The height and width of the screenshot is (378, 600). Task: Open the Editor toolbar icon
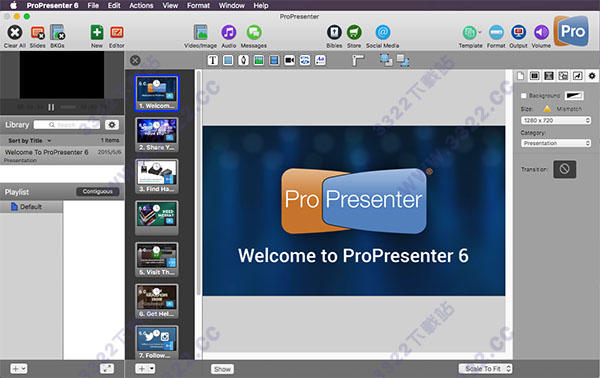[x=117, y=33]
